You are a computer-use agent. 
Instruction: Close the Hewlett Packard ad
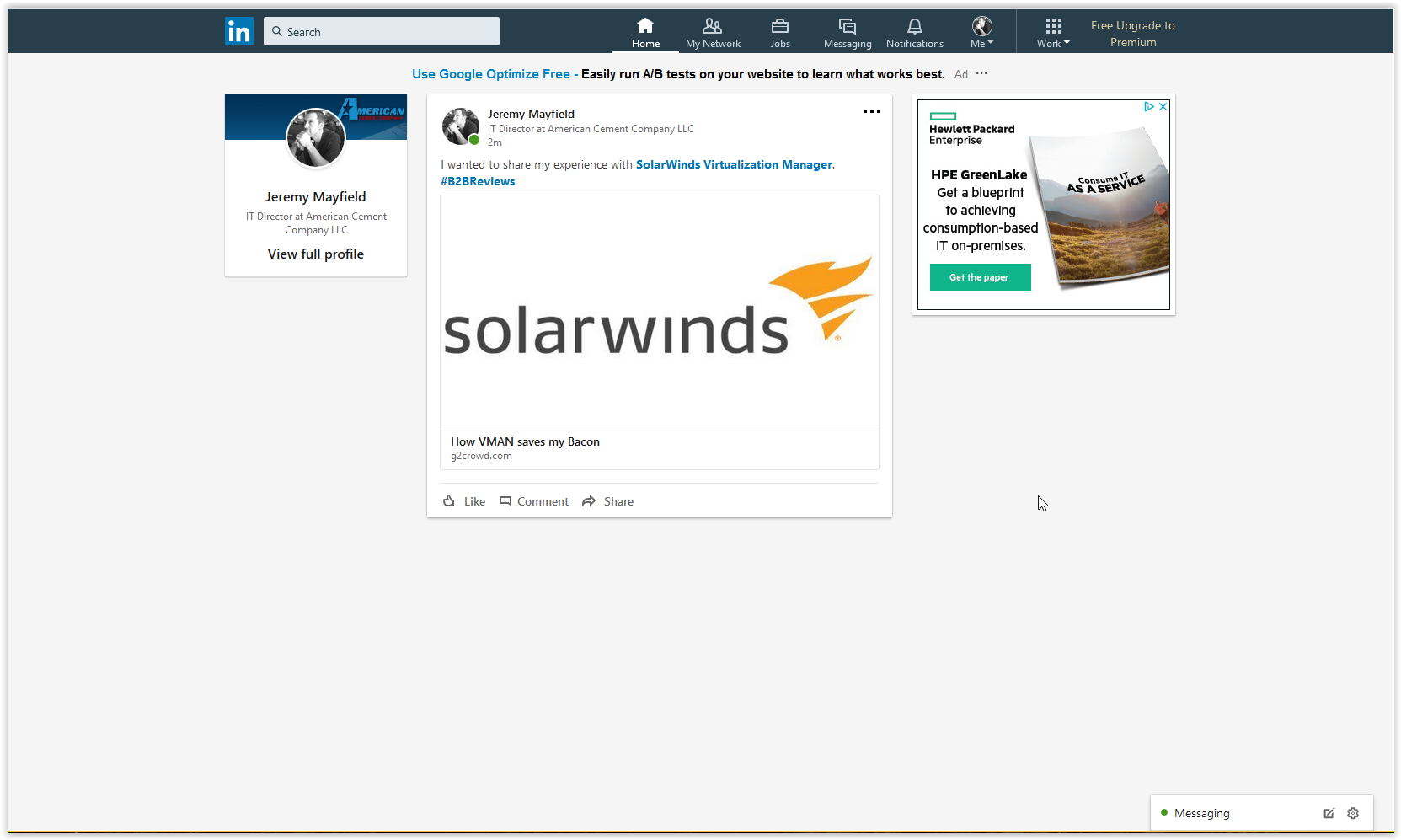pos(1163,107)
